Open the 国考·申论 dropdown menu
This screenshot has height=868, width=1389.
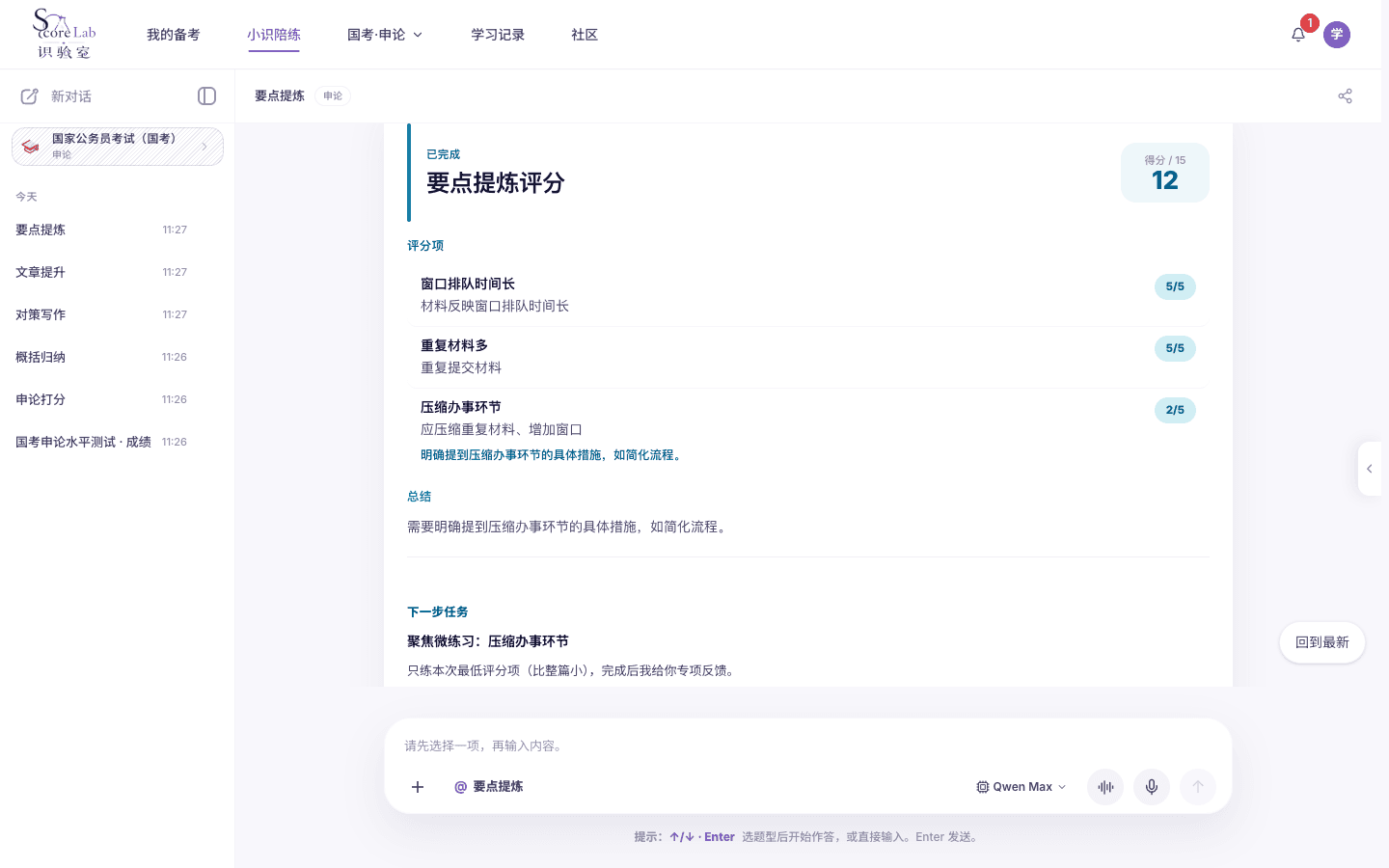pyautogui.click(x=385, y=35)
